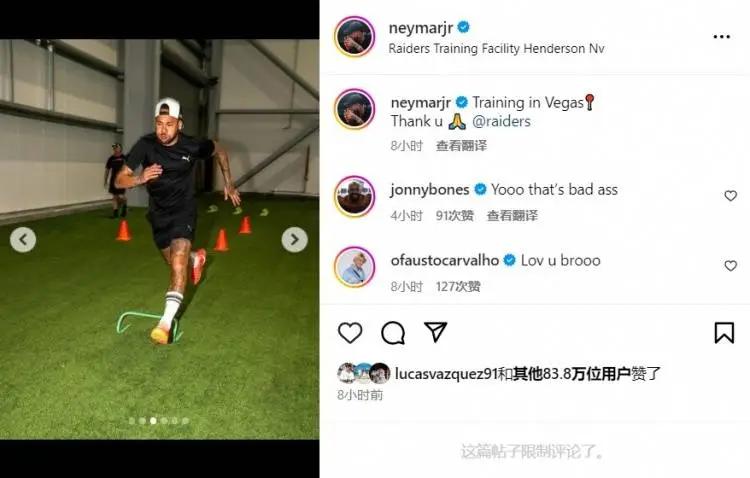View translation of the neymarjr caption

461,145
